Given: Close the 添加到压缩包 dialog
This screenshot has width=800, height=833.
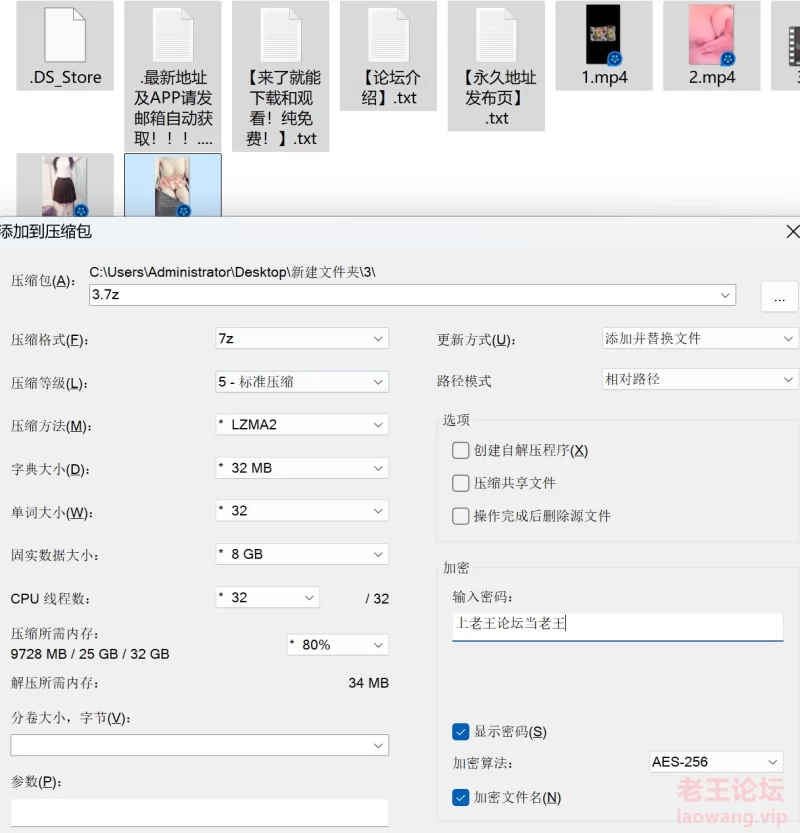Looking at the screenshot, I should [x=793, y=231].
